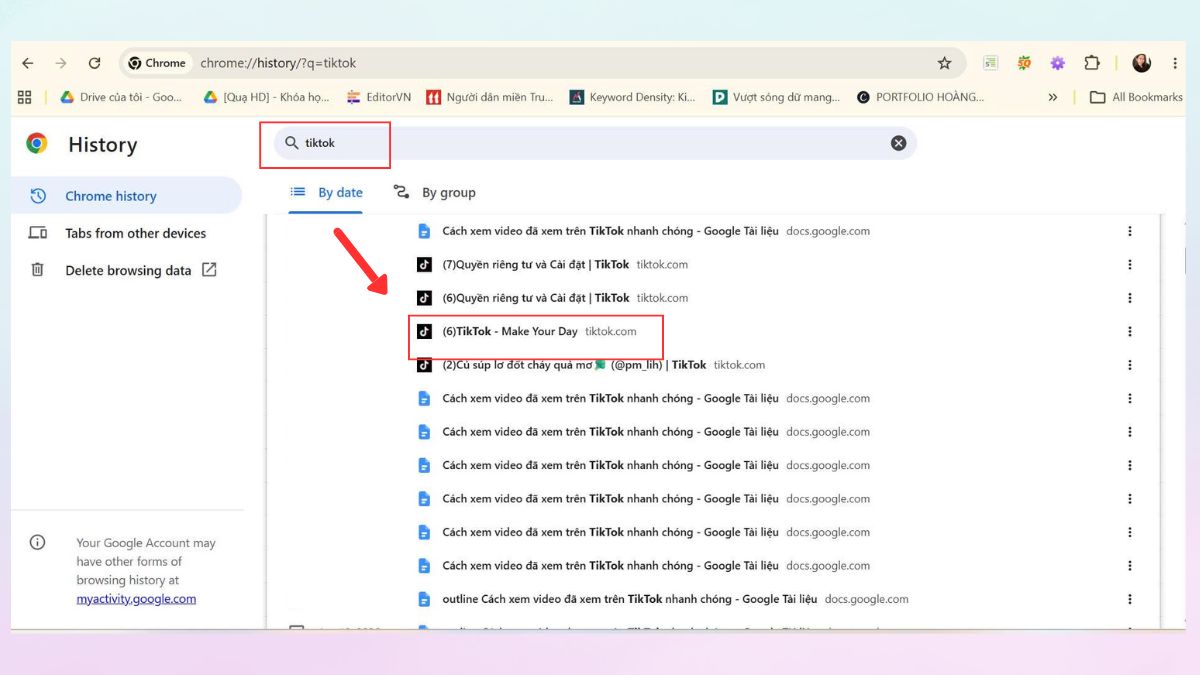Image resolution: width=1200 pixels, height=675 pixels.
Task: Open the PORTFOLIO HOÀNG bookmark
Action: point(921,97)
